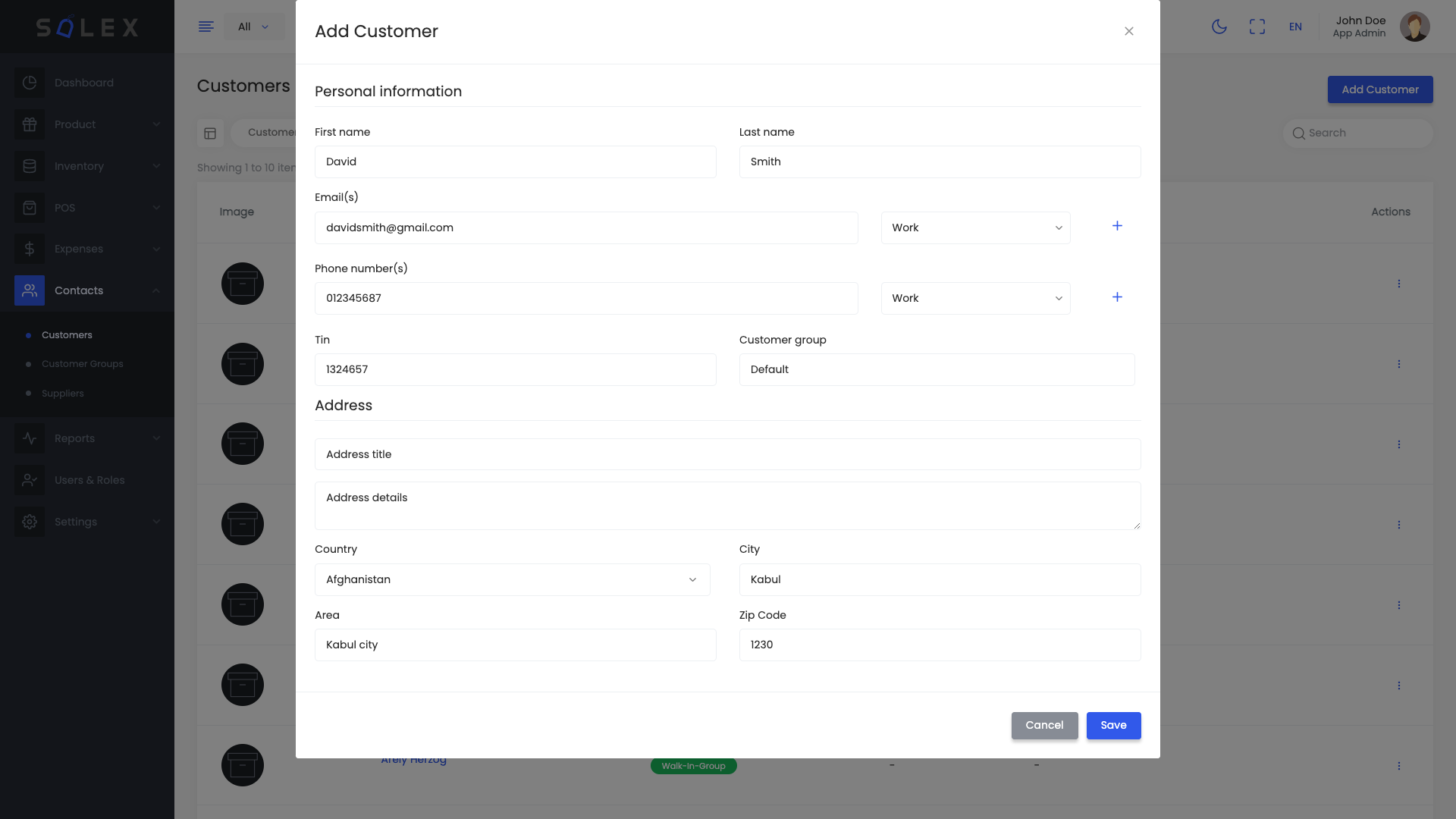The height and width of the screenshot is (819, 1456).
Task: Click the Expenses dollar icon
Action: 29,249
